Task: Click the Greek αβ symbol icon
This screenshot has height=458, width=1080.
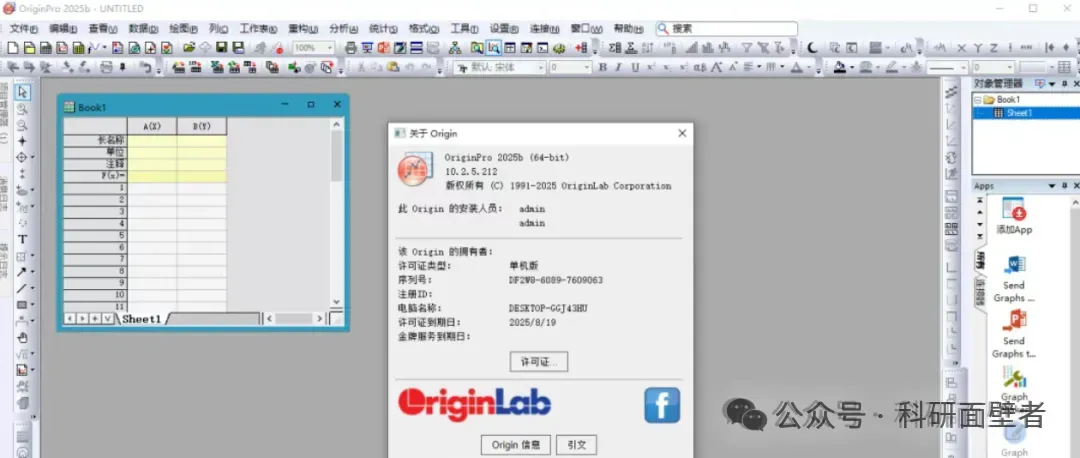Action: pyautogui.click(x=700, y=67)
